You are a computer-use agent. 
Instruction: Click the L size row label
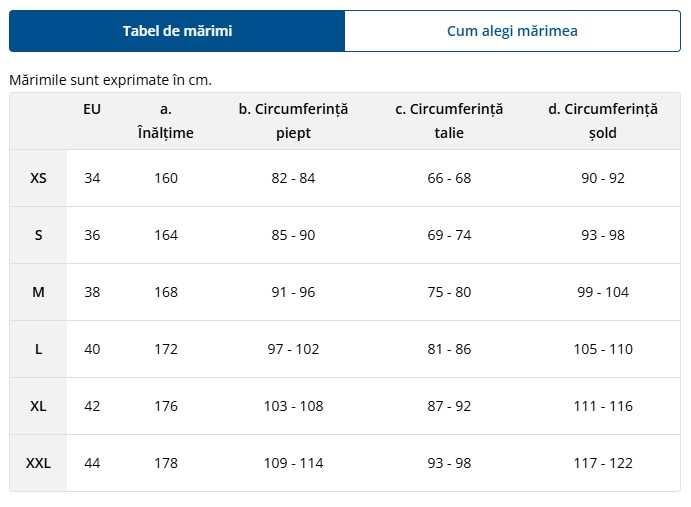tap(38, 349)
